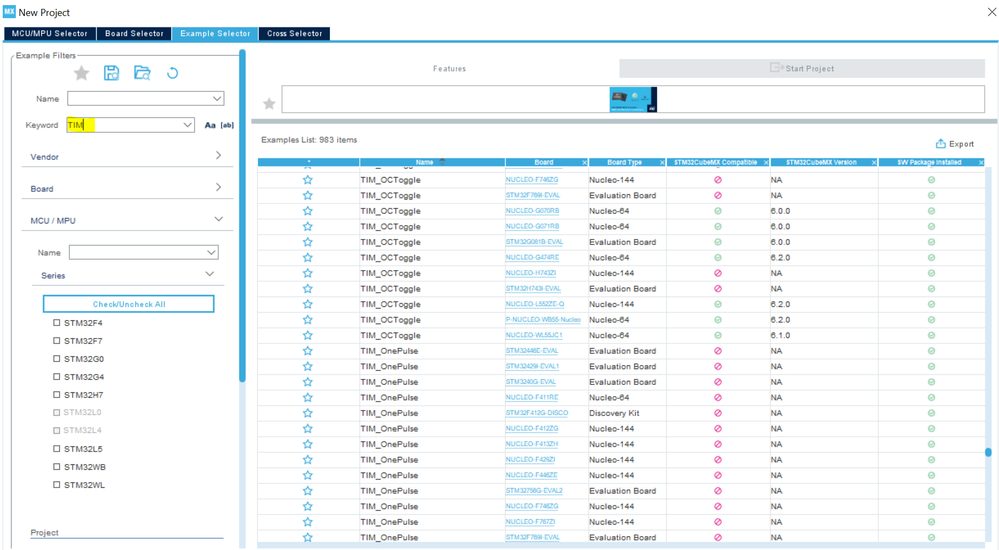This screenshot has width=999, height=550.
Task: Switch to Board Selector tab
Action: (x=134, y=33)
